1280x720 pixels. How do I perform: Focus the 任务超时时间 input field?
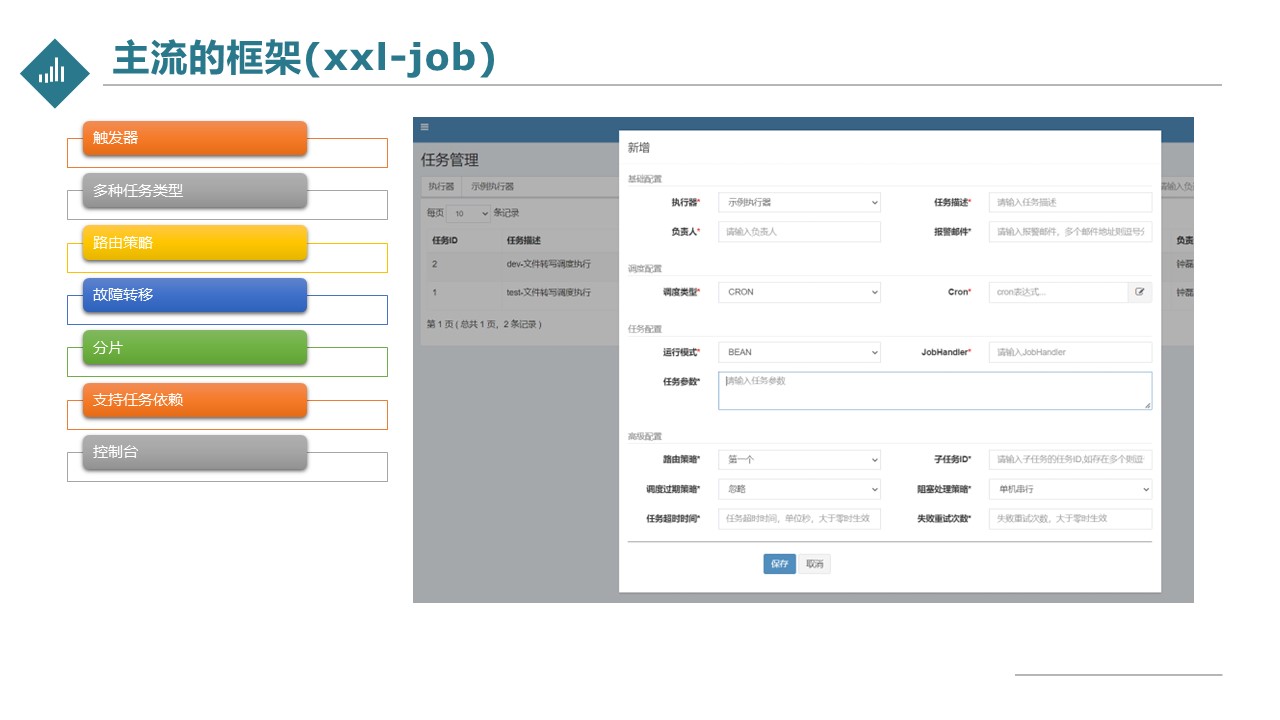click(799, 519)
